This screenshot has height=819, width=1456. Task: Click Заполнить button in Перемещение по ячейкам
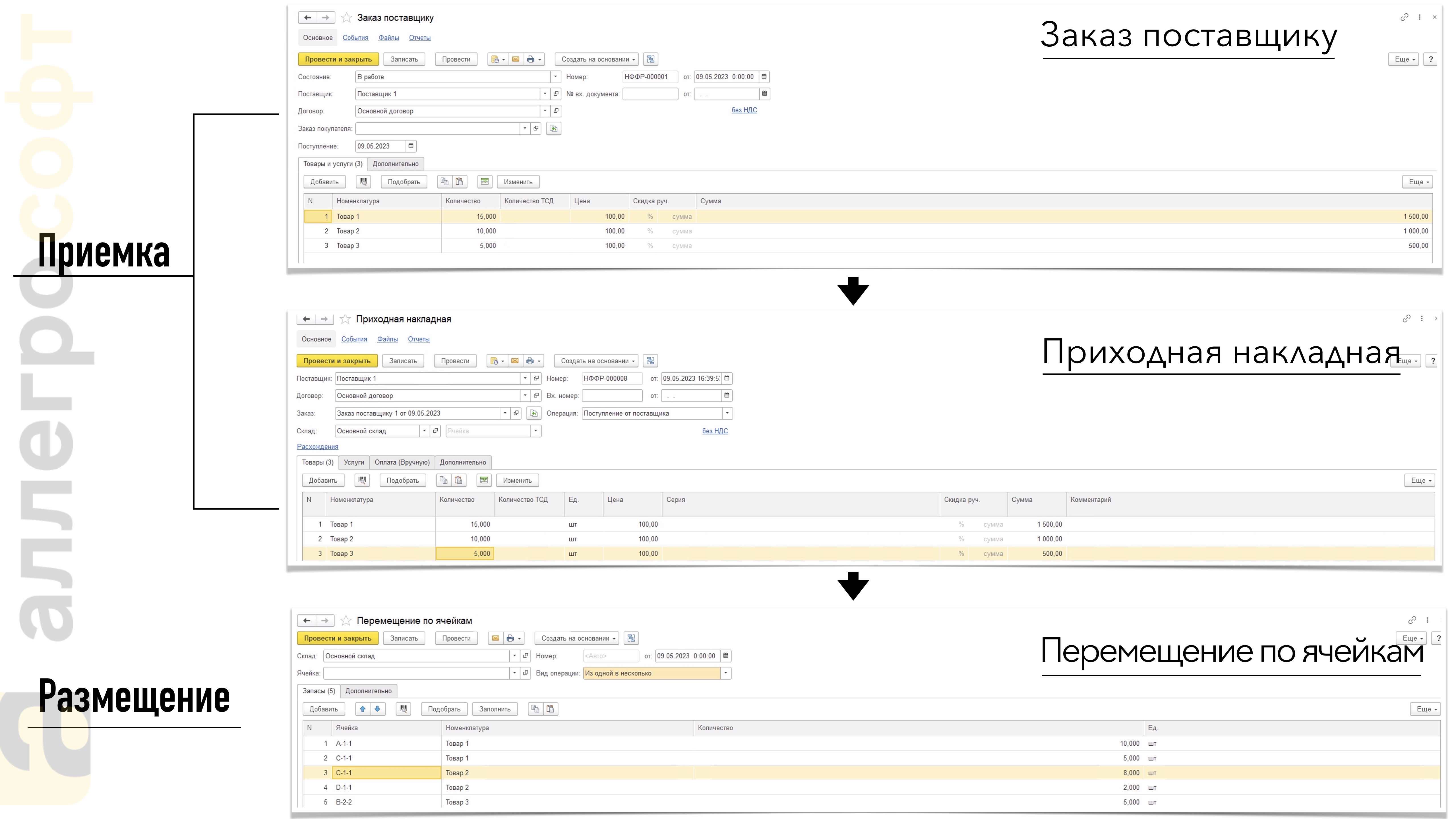495,709
